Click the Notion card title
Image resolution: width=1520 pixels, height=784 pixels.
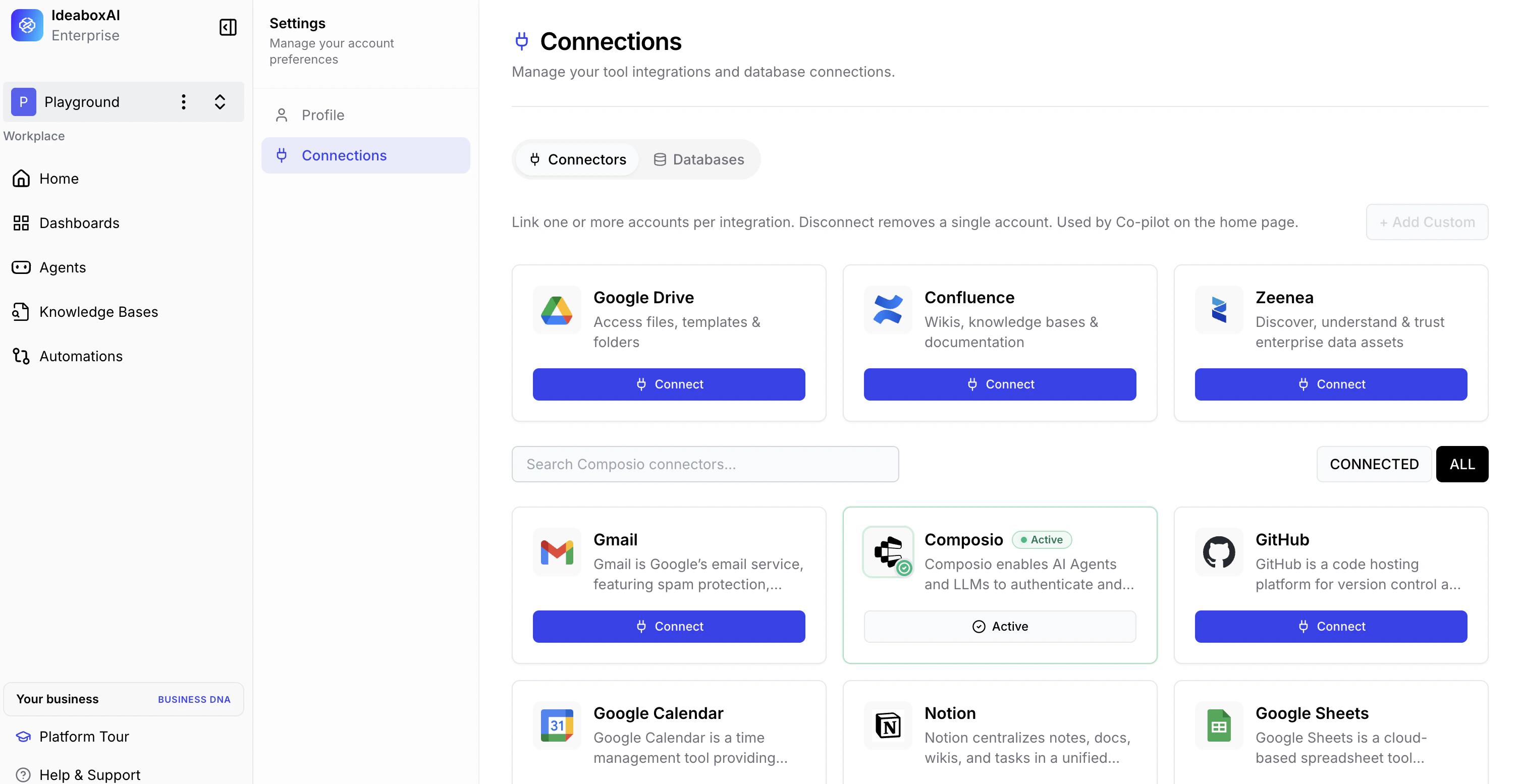(x=950, y=713)
